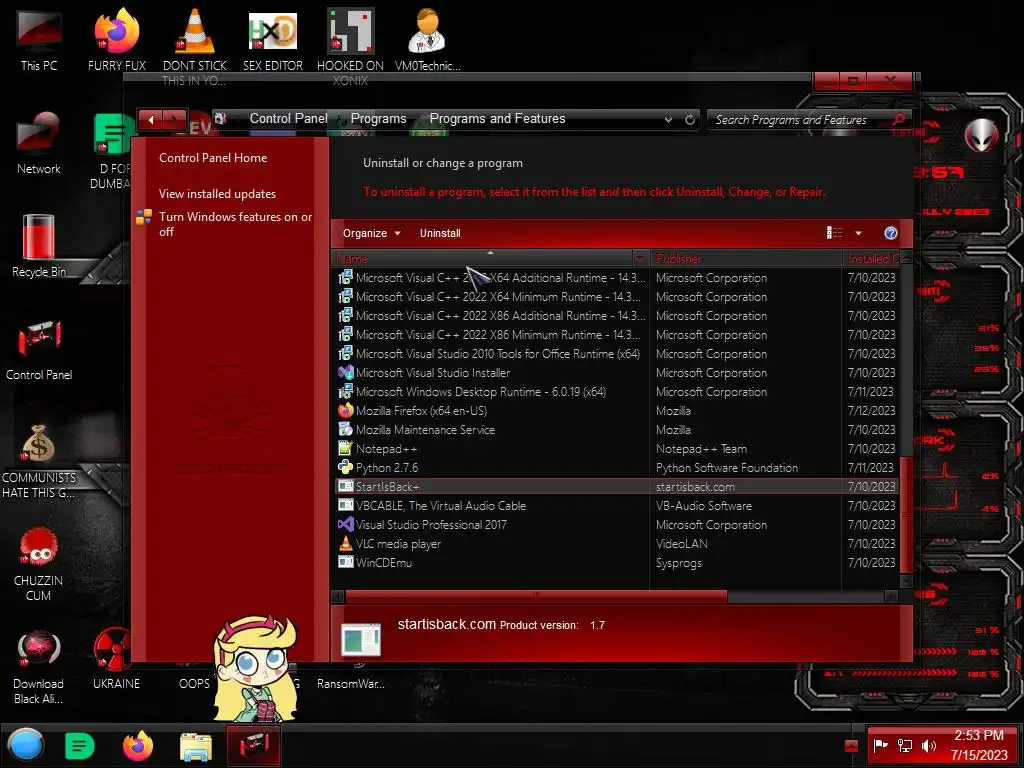Click the Alienware alien head gadget
The height and width of the screenshot is (768, 1024).
tap(981, 135)
